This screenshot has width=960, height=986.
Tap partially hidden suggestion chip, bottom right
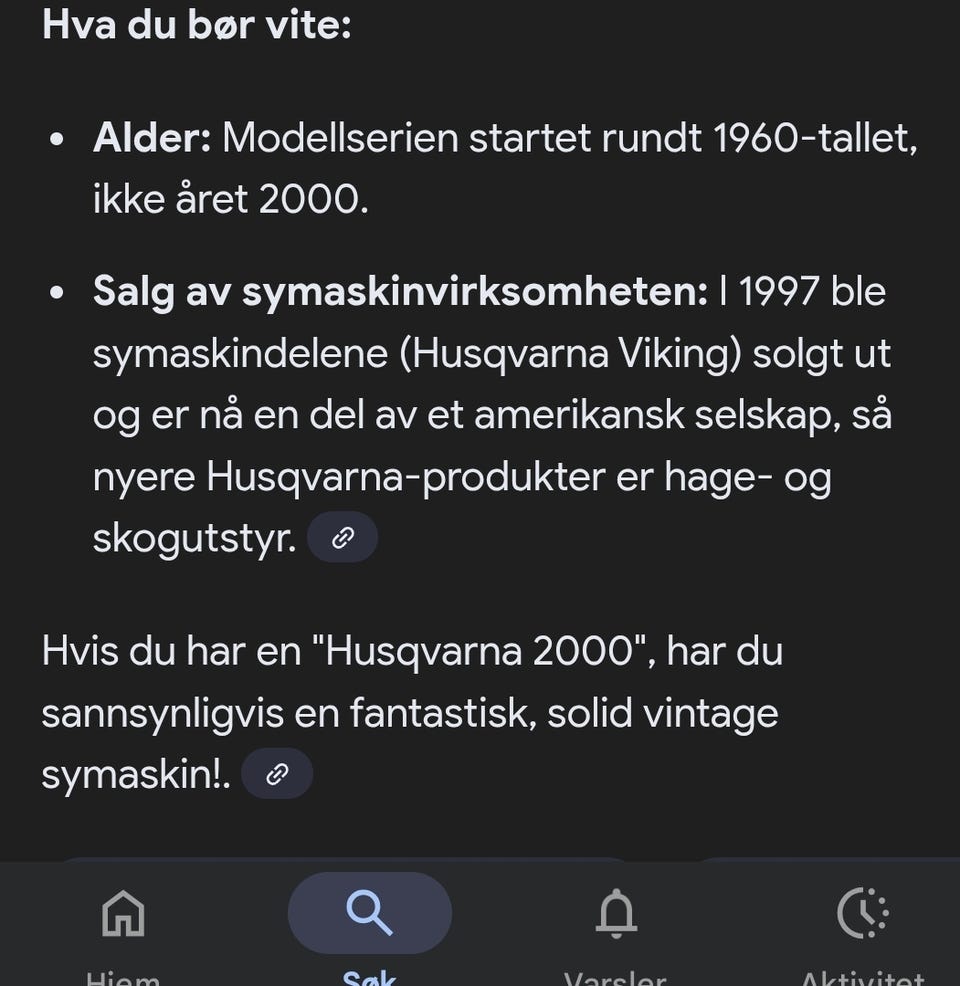820,860
